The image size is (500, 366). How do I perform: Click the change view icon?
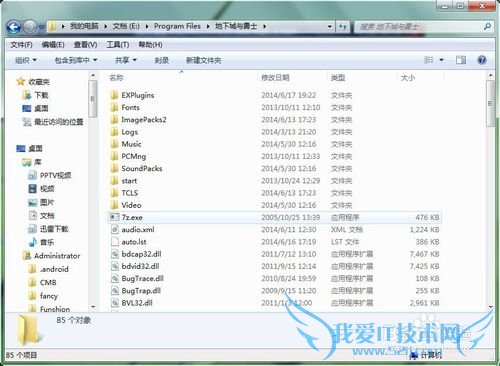click(429, 60)
